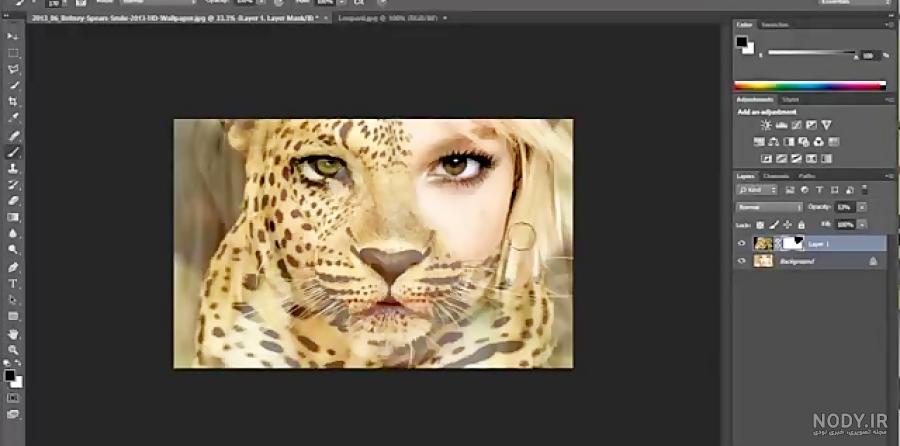This screenshot has width=900, height=446.
Task: Hide Layer 1 using its eye icon
Action: pyautogui.click(x=742, y=243)
